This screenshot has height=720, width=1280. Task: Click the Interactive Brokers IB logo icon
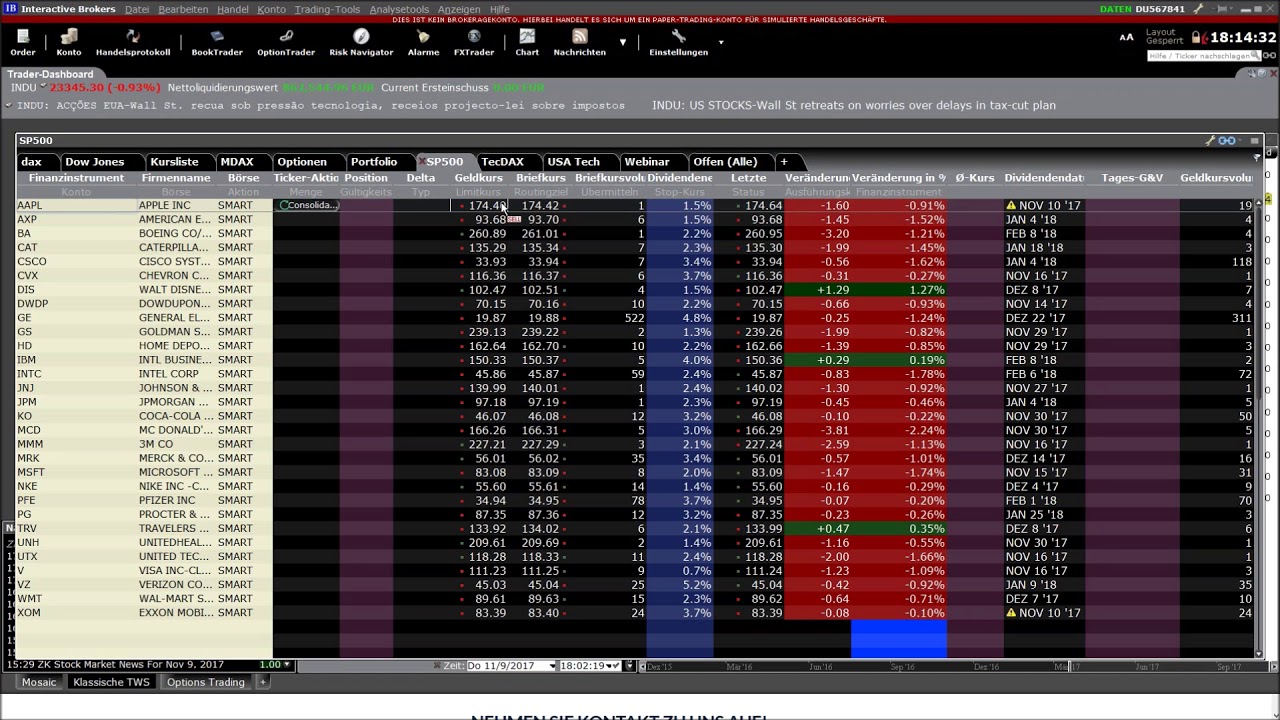10,9
